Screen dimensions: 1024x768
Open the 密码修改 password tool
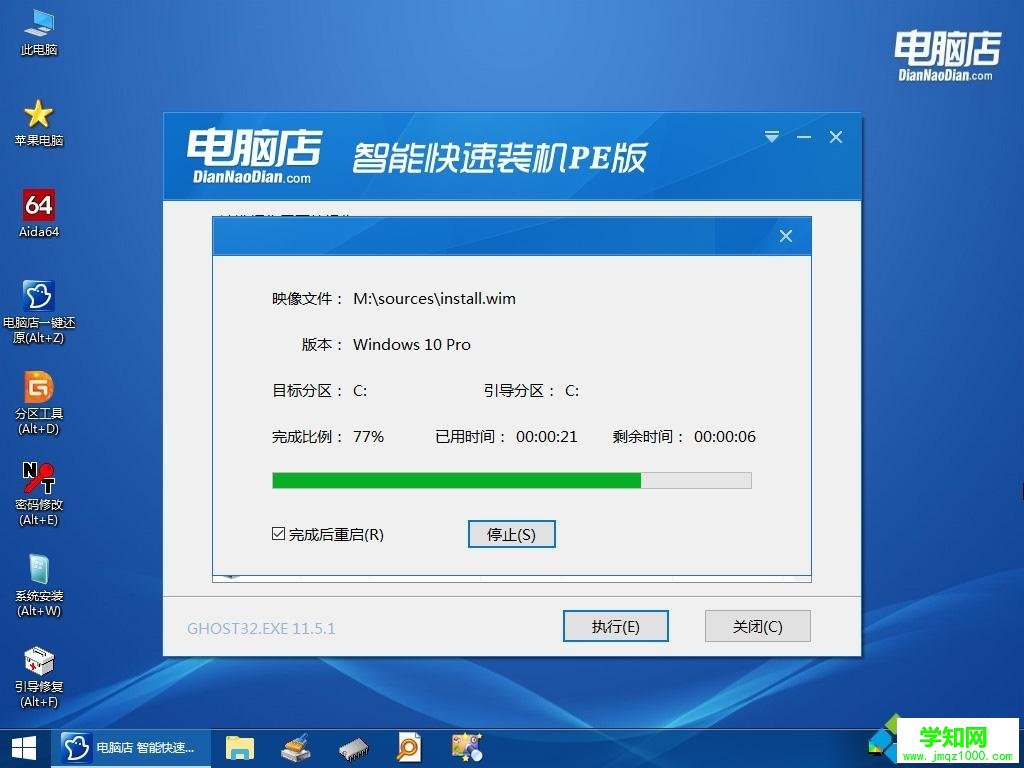coord(38,485)
